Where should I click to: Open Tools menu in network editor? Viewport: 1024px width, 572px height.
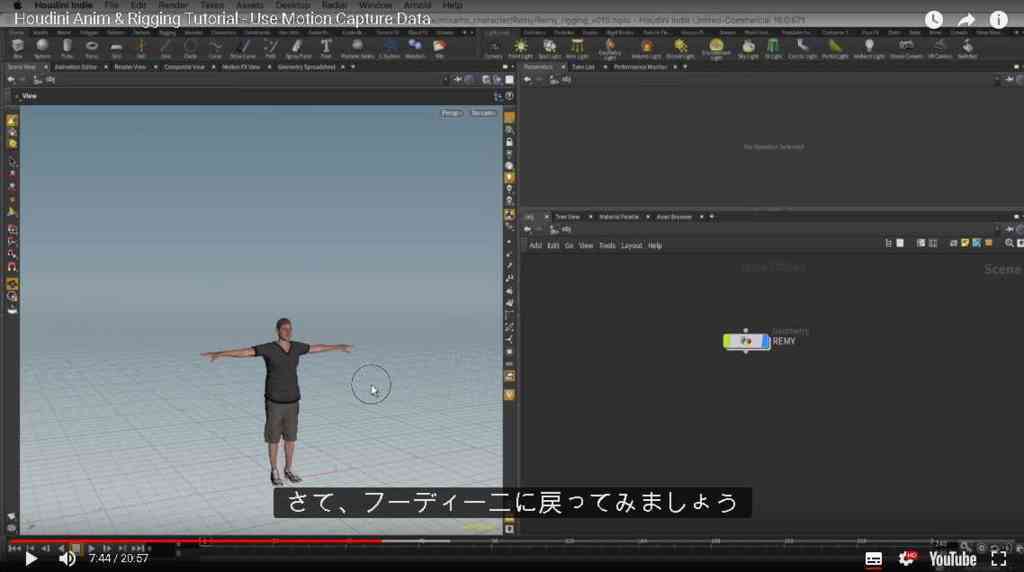607,246
